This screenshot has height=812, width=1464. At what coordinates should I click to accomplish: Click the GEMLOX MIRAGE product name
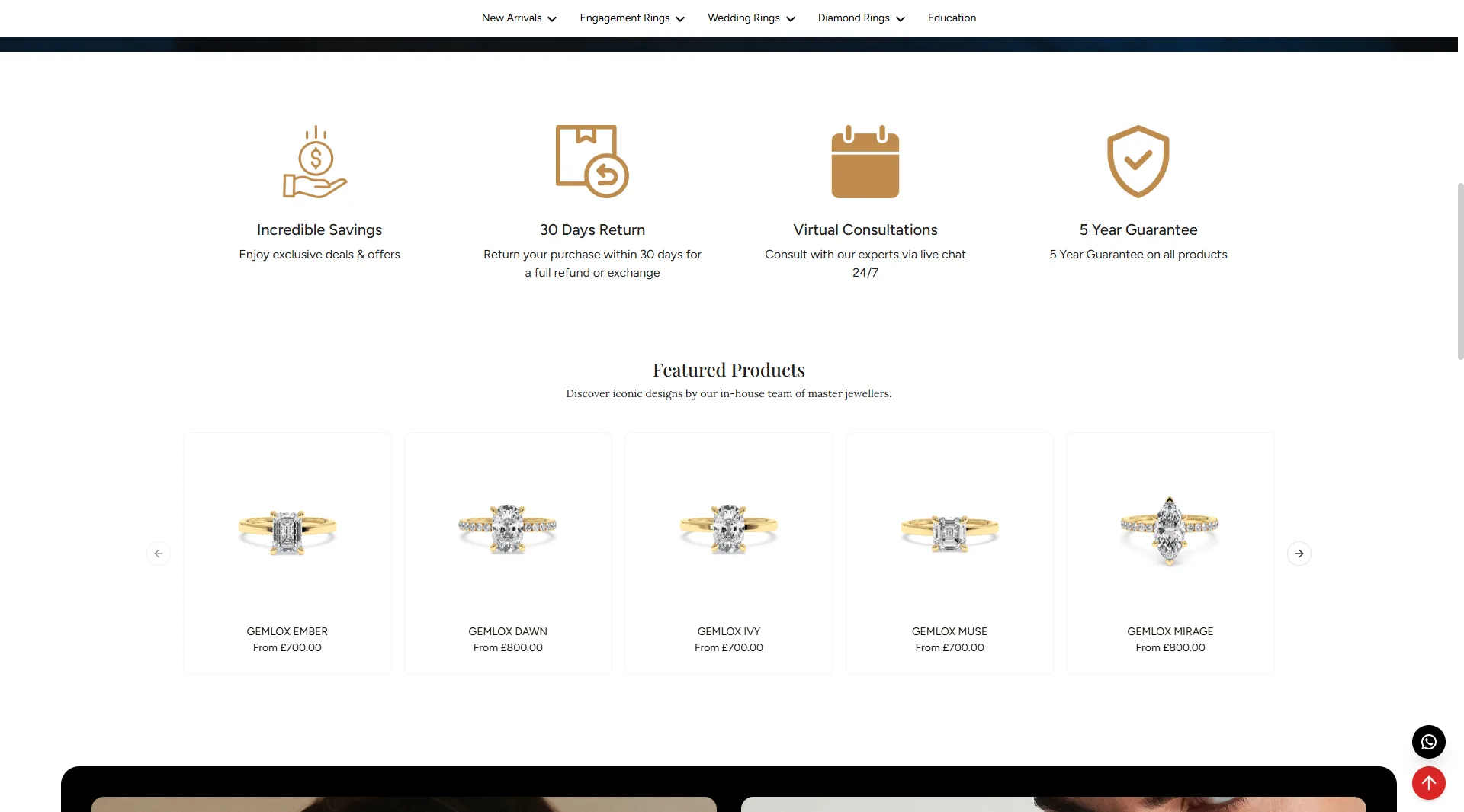[1170, 631]
